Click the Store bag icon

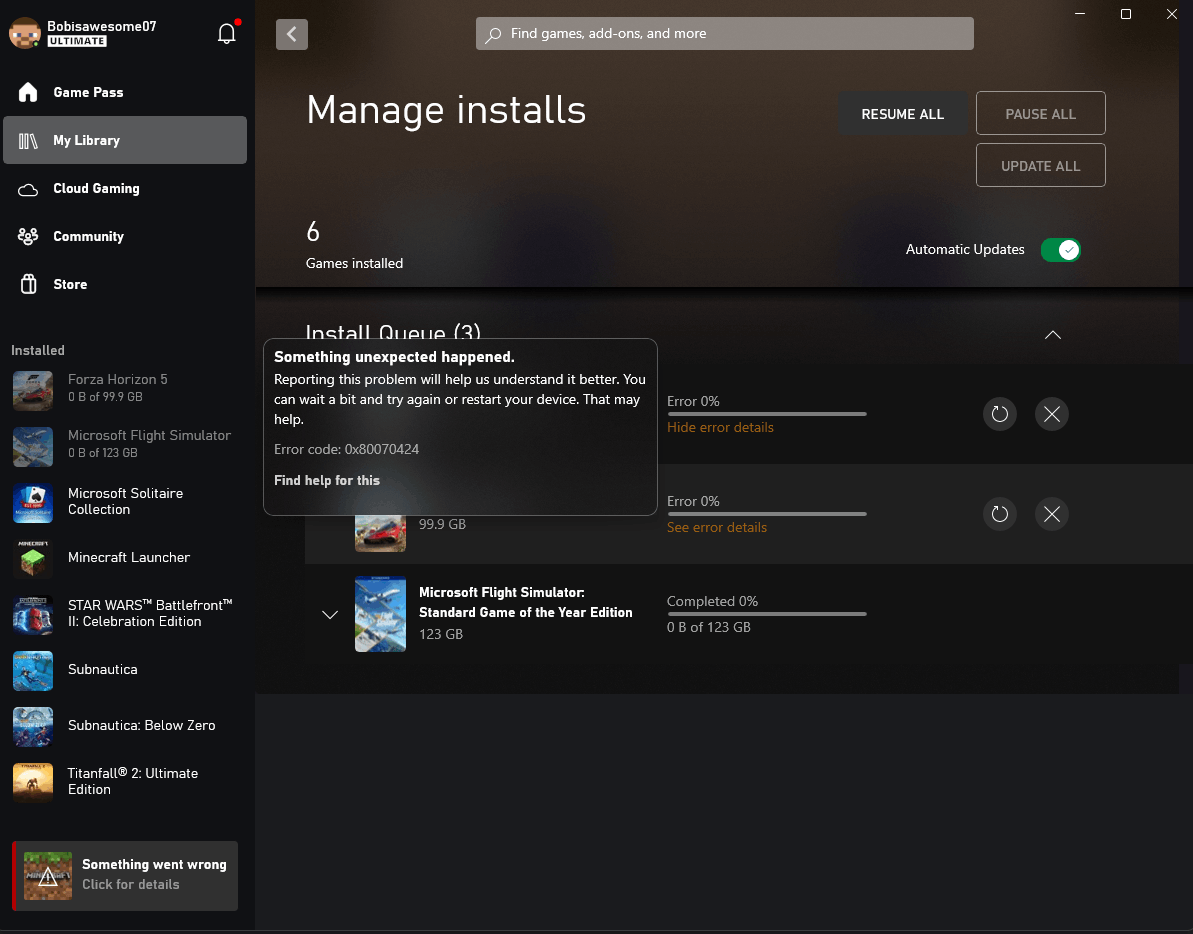[28, 284]
